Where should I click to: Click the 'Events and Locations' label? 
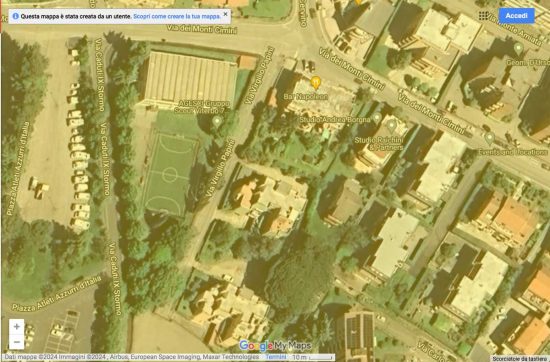pyautogui.click(x=513, y=152)
